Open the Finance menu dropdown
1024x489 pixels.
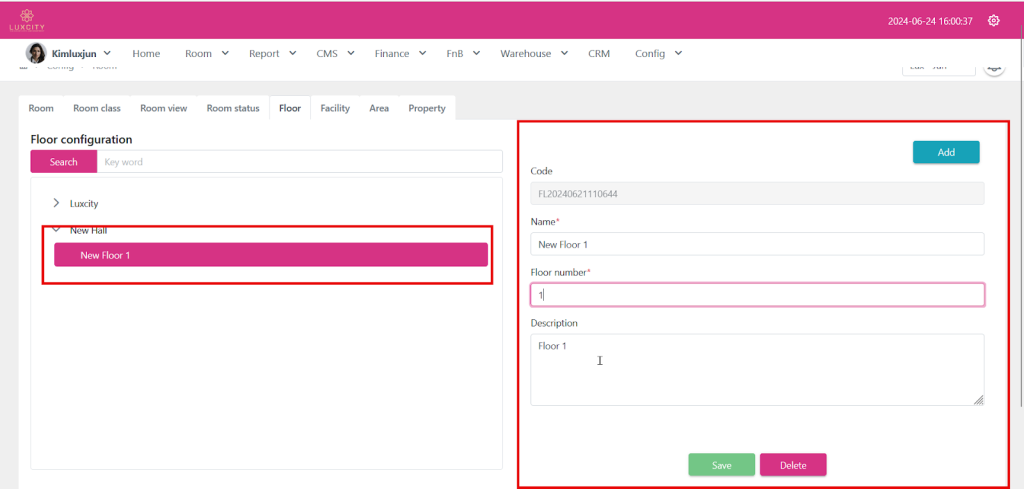coord(400,54)
